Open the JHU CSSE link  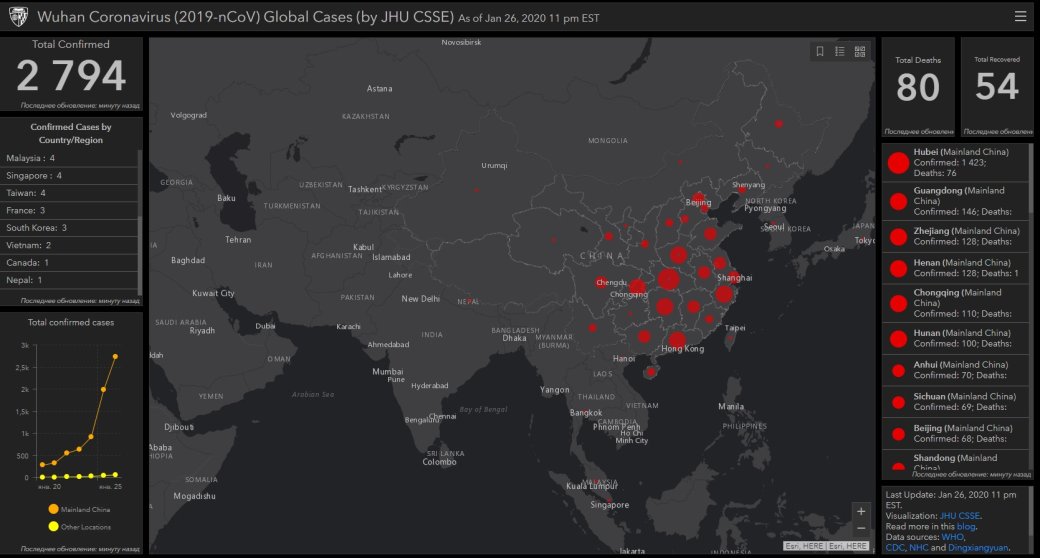point(959,516)
